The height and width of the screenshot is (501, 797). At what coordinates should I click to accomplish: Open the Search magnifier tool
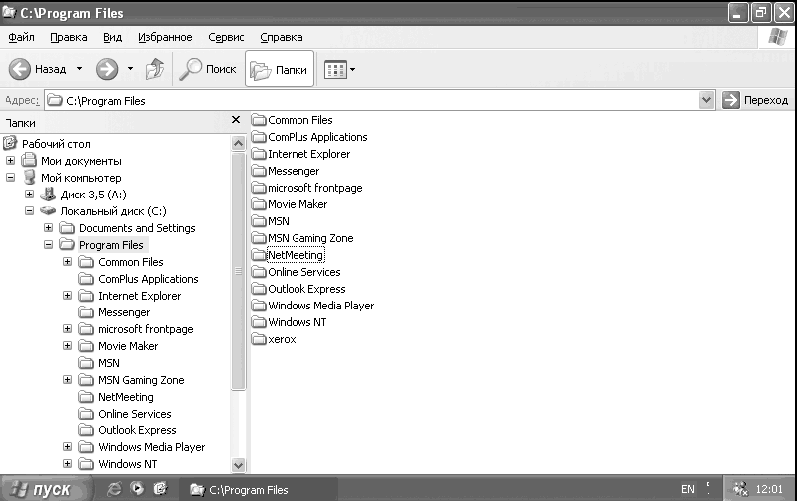pos(191,69)
